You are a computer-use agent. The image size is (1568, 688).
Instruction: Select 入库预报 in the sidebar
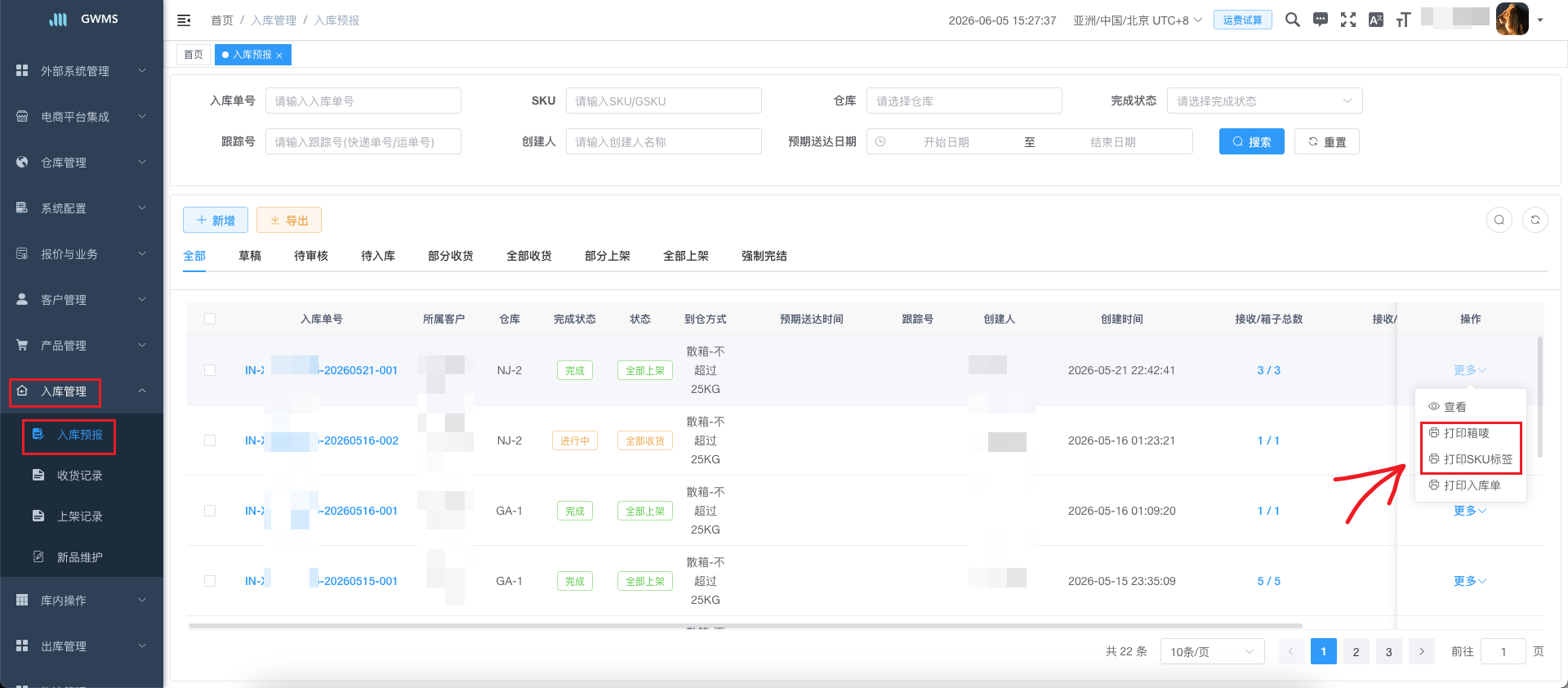point(82,435)
